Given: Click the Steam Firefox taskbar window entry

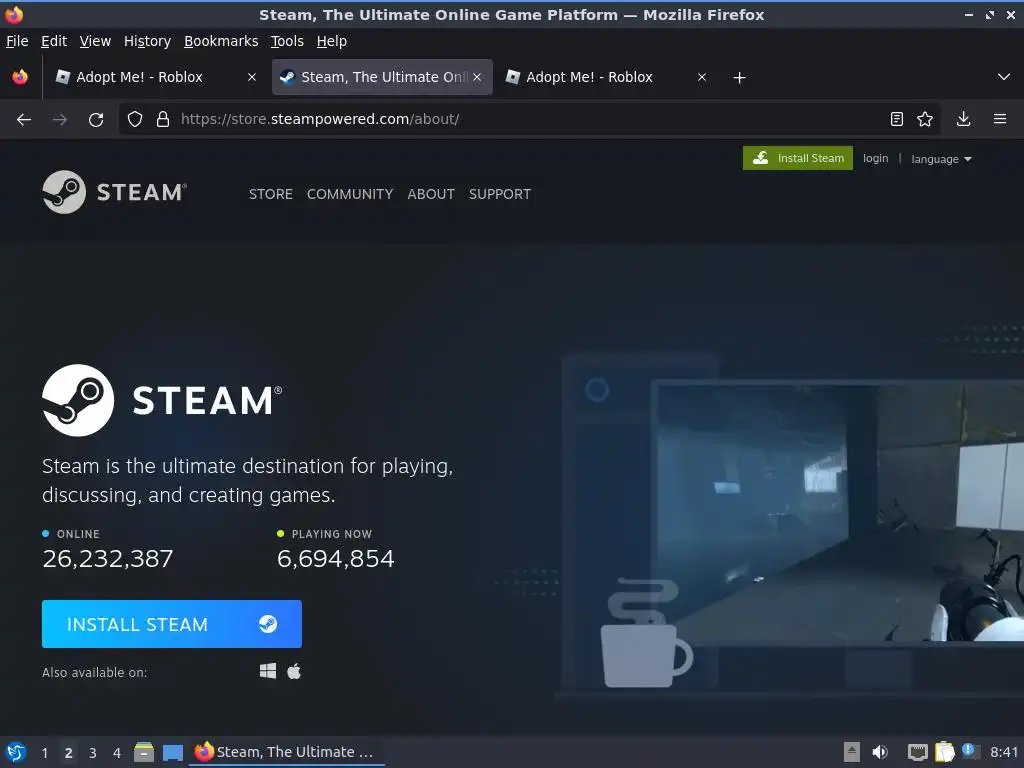Looking at the screenshot, I should point(287,752).
